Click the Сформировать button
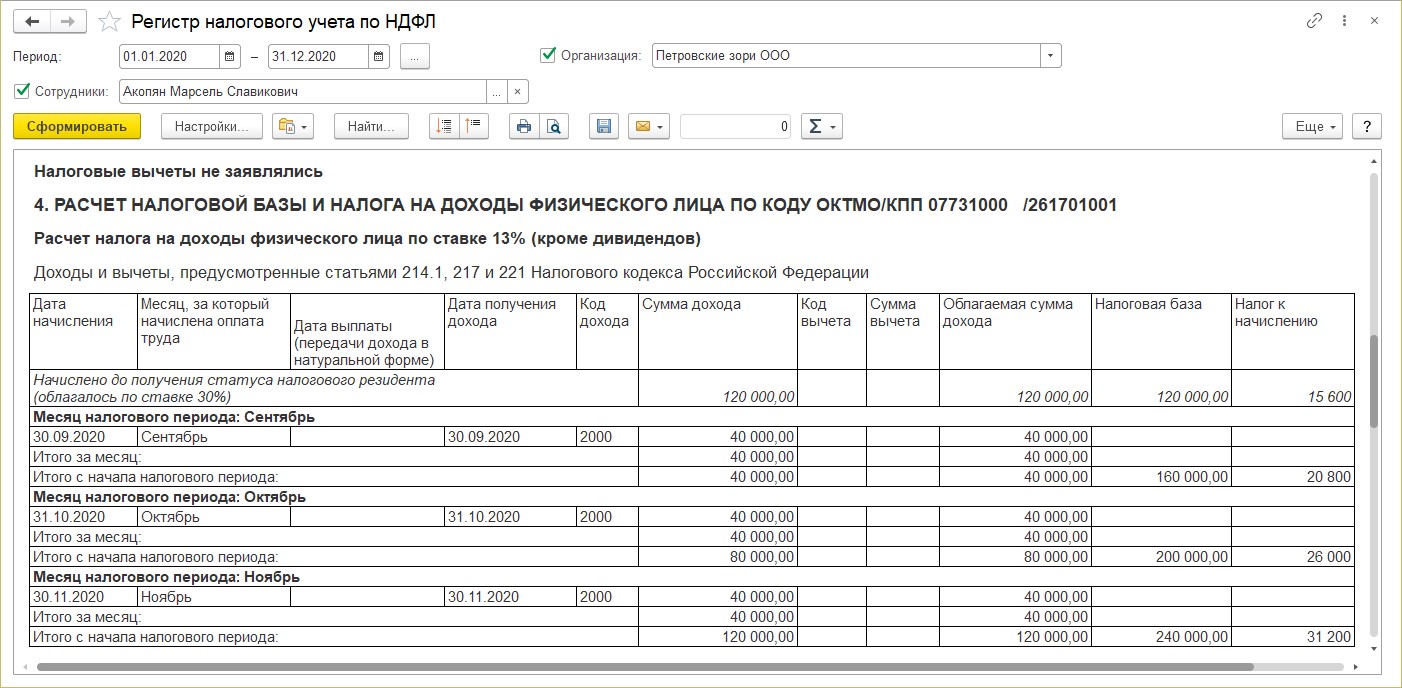 click(x=77, y=126)
